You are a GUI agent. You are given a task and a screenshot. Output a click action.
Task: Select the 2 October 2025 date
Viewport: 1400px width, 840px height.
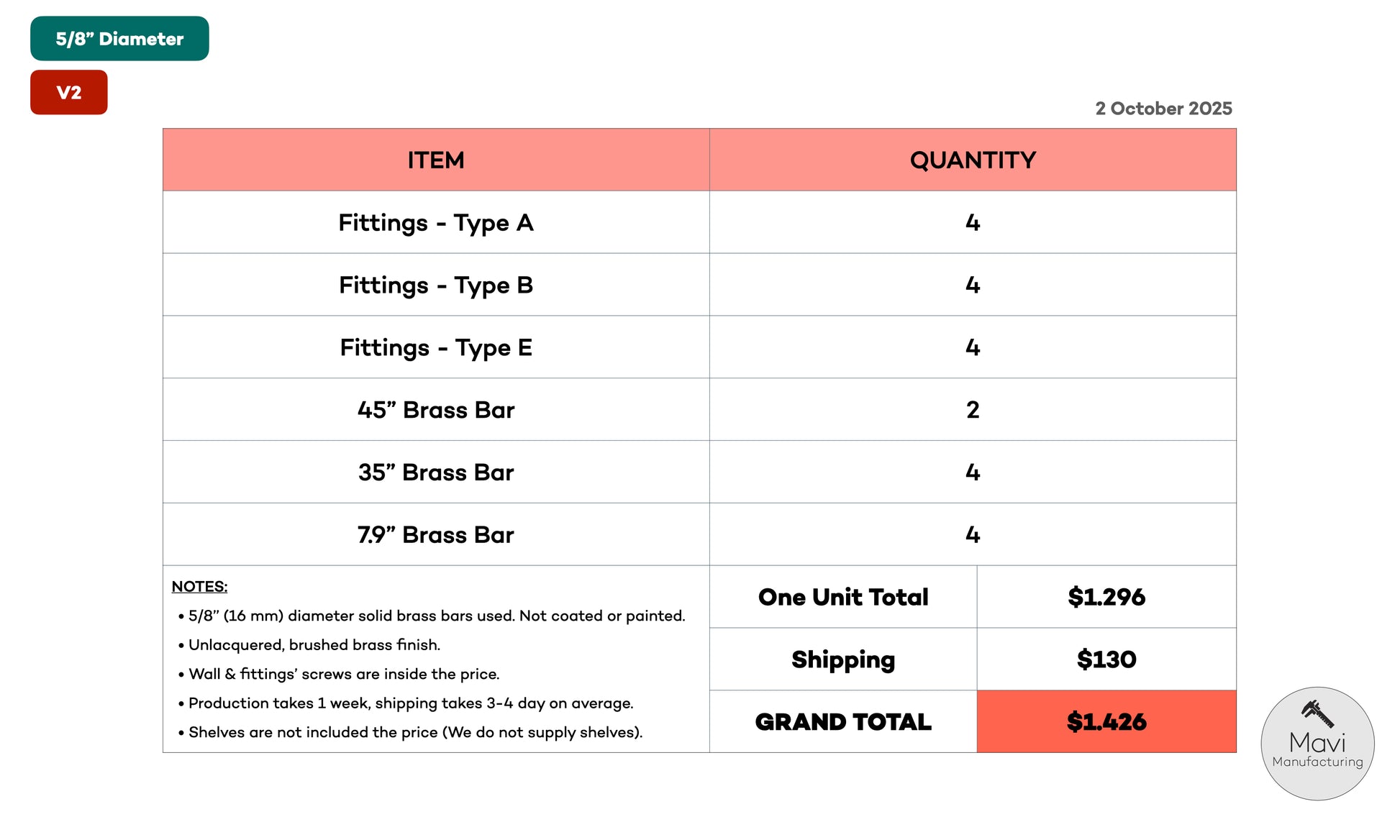(1163, 109)
